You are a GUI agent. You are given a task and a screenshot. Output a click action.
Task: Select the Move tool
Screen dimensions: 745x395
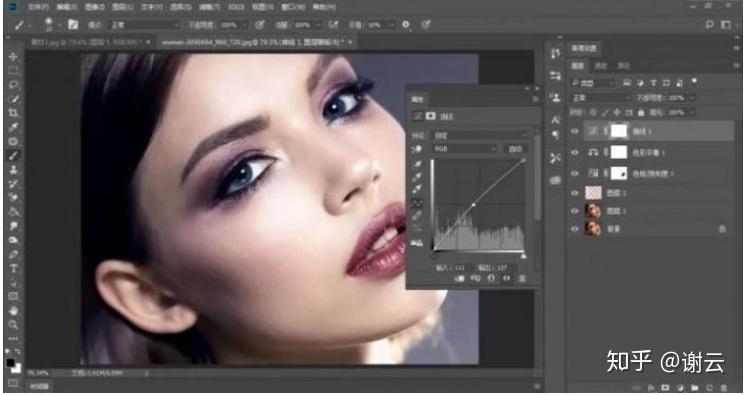(x=13, y=57)
